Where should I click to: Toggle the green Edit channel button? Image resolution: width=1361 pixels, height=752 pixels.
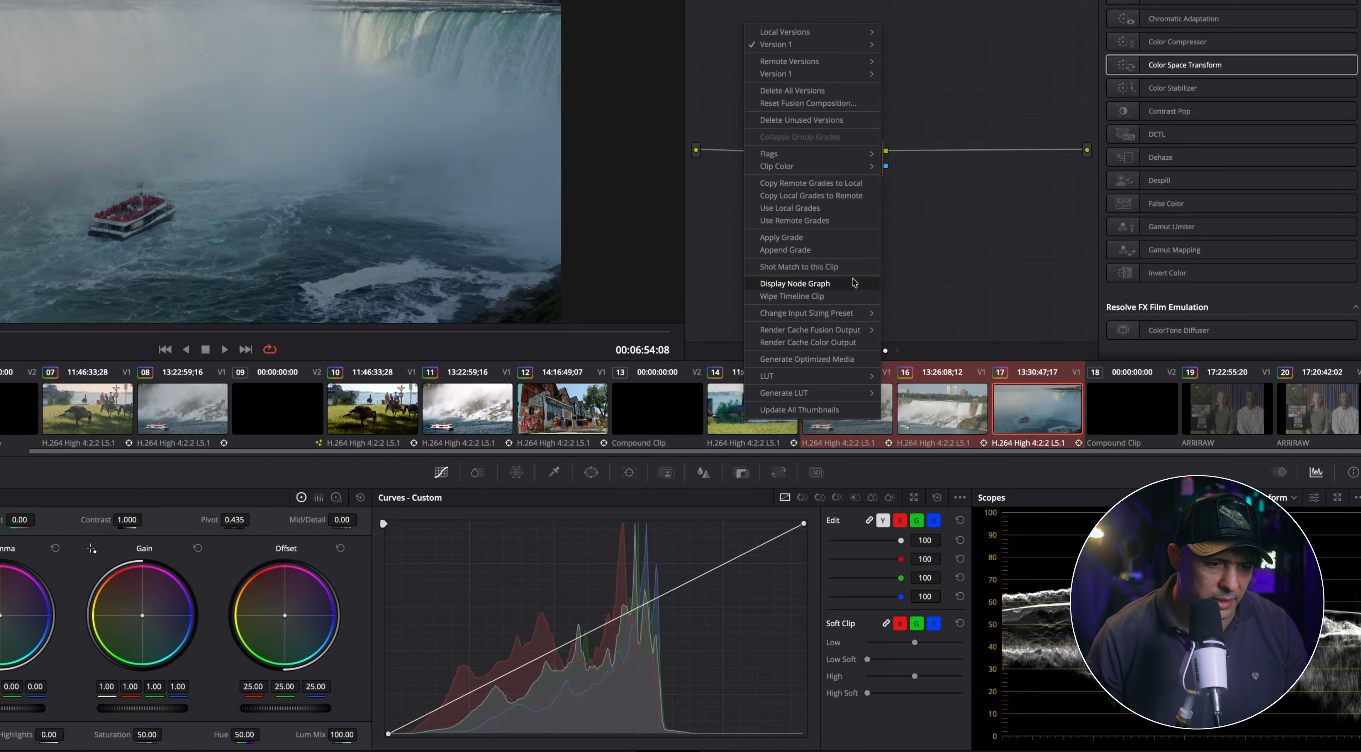coord(916,520)
